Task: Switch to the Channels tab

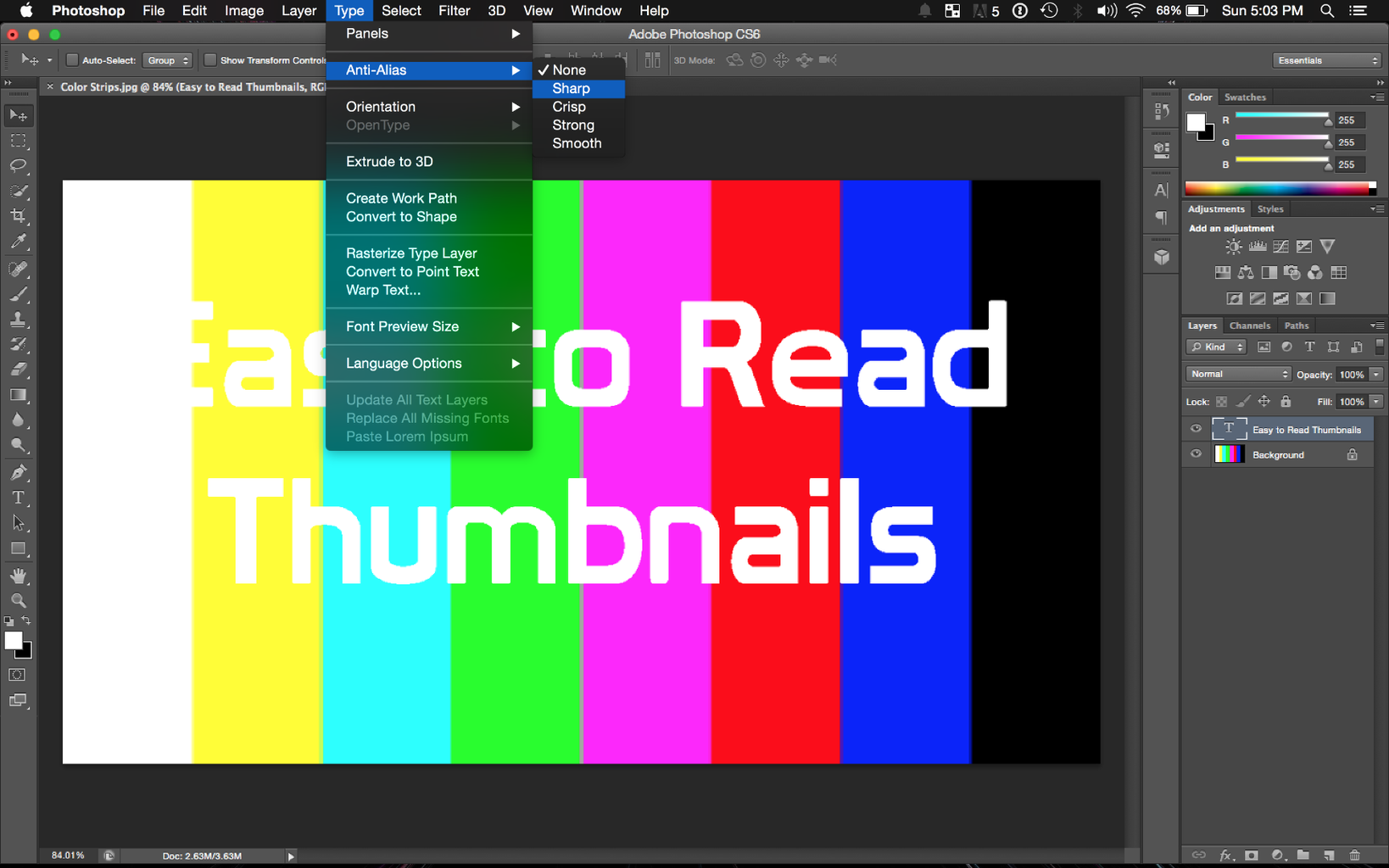Action: pos(1250,325)
